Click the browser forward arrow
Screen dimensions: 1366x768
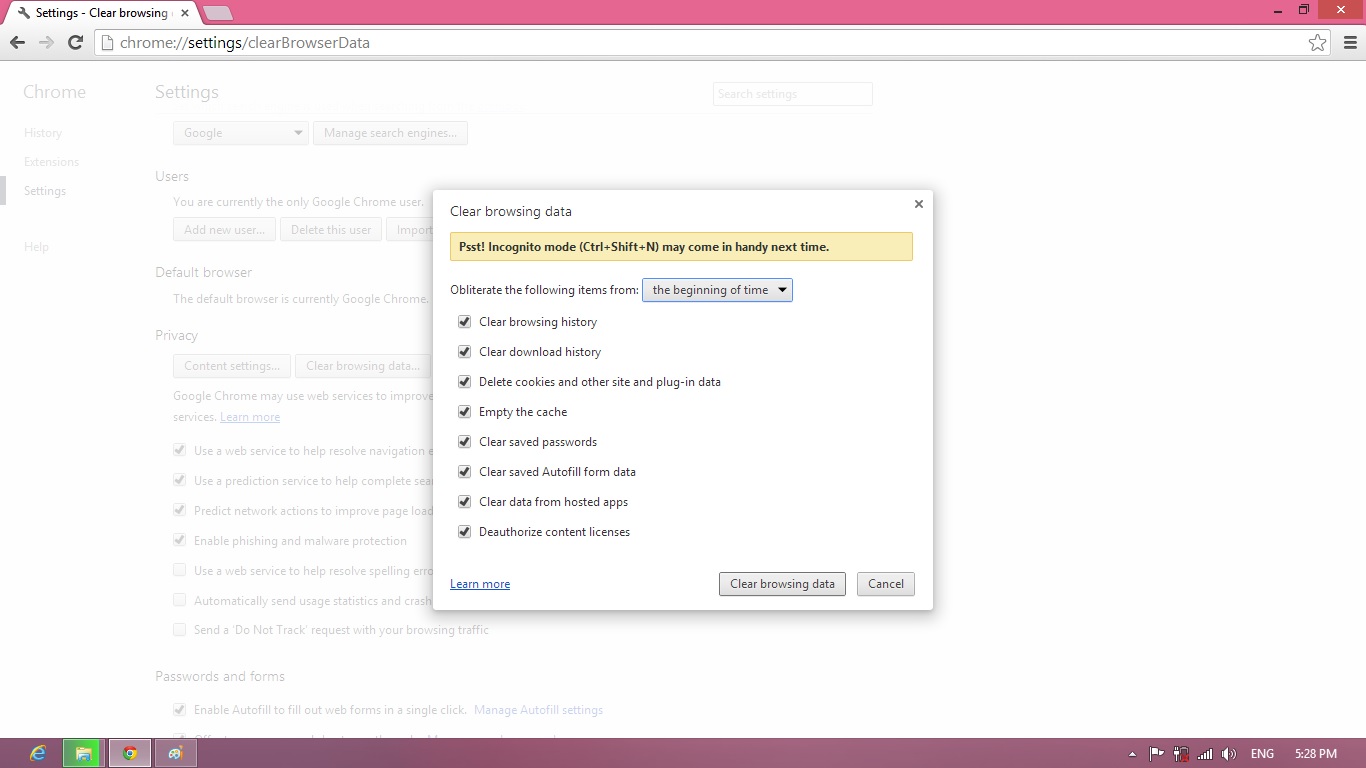[46, 42]
